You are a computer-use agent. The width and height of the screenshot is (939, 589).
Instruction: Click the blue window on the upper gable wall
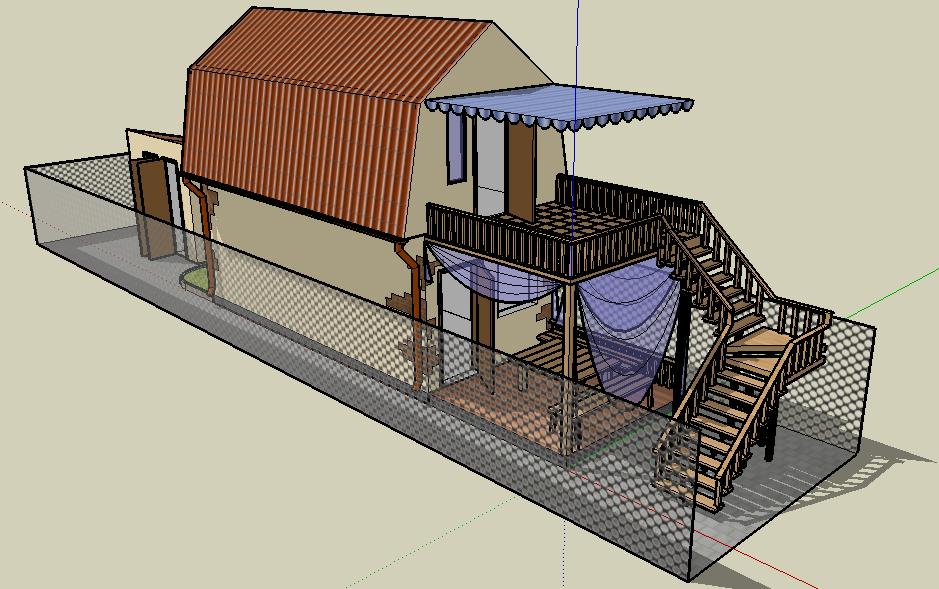(456, 147)
